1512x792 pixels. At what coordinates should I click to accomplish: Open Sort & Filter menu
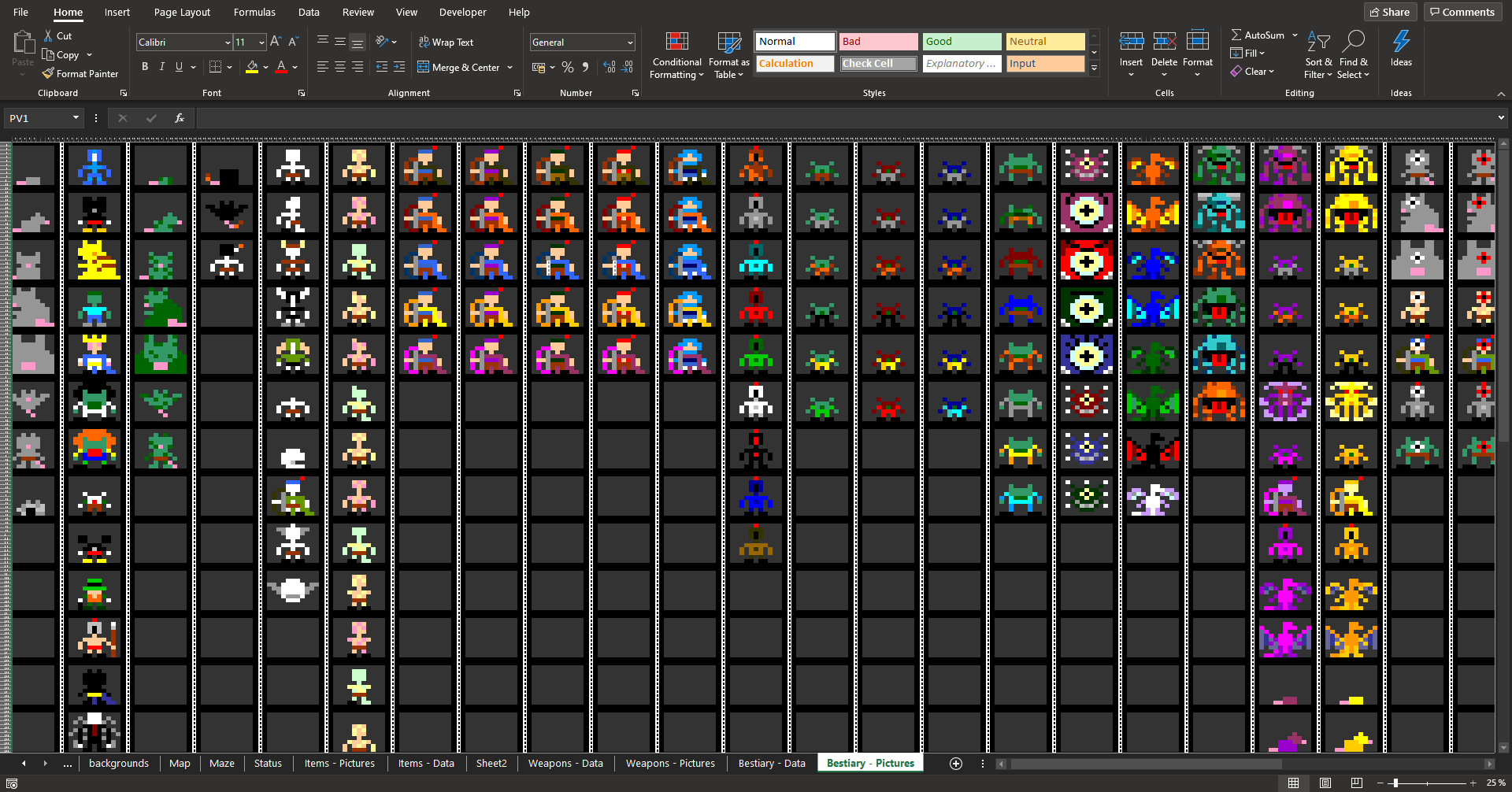click(x=1318, y=55)
